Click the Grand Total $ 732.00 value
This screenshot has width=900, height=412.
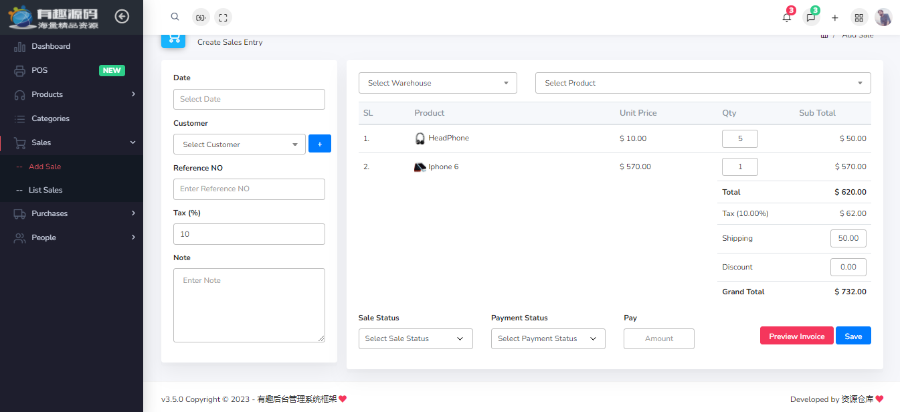(x=851, y=291)
